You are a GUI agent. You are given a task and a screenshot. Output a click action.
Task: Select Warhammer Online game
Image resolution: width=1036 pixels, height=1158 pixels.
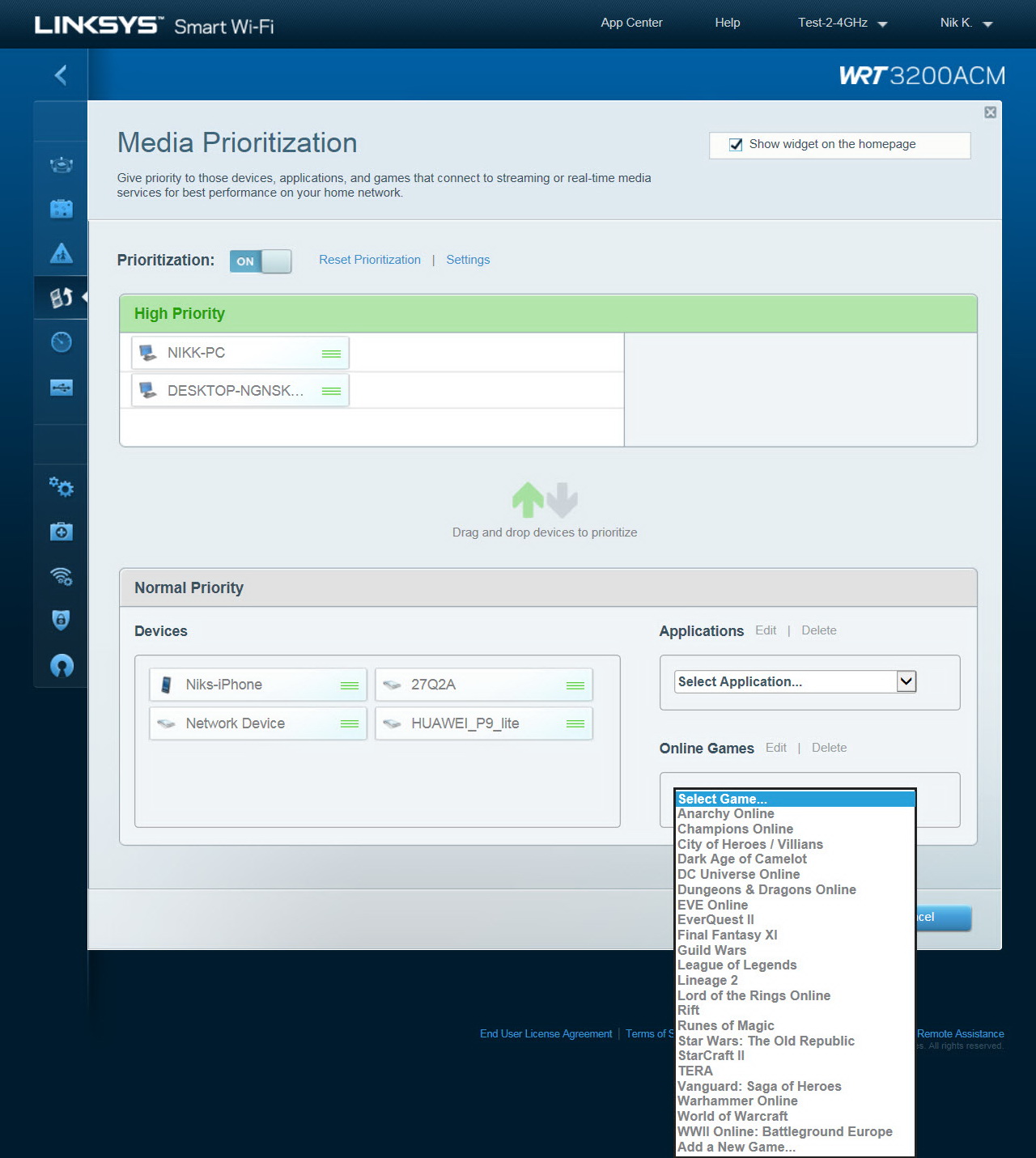pyautogui.click(x=796, y=1101)
